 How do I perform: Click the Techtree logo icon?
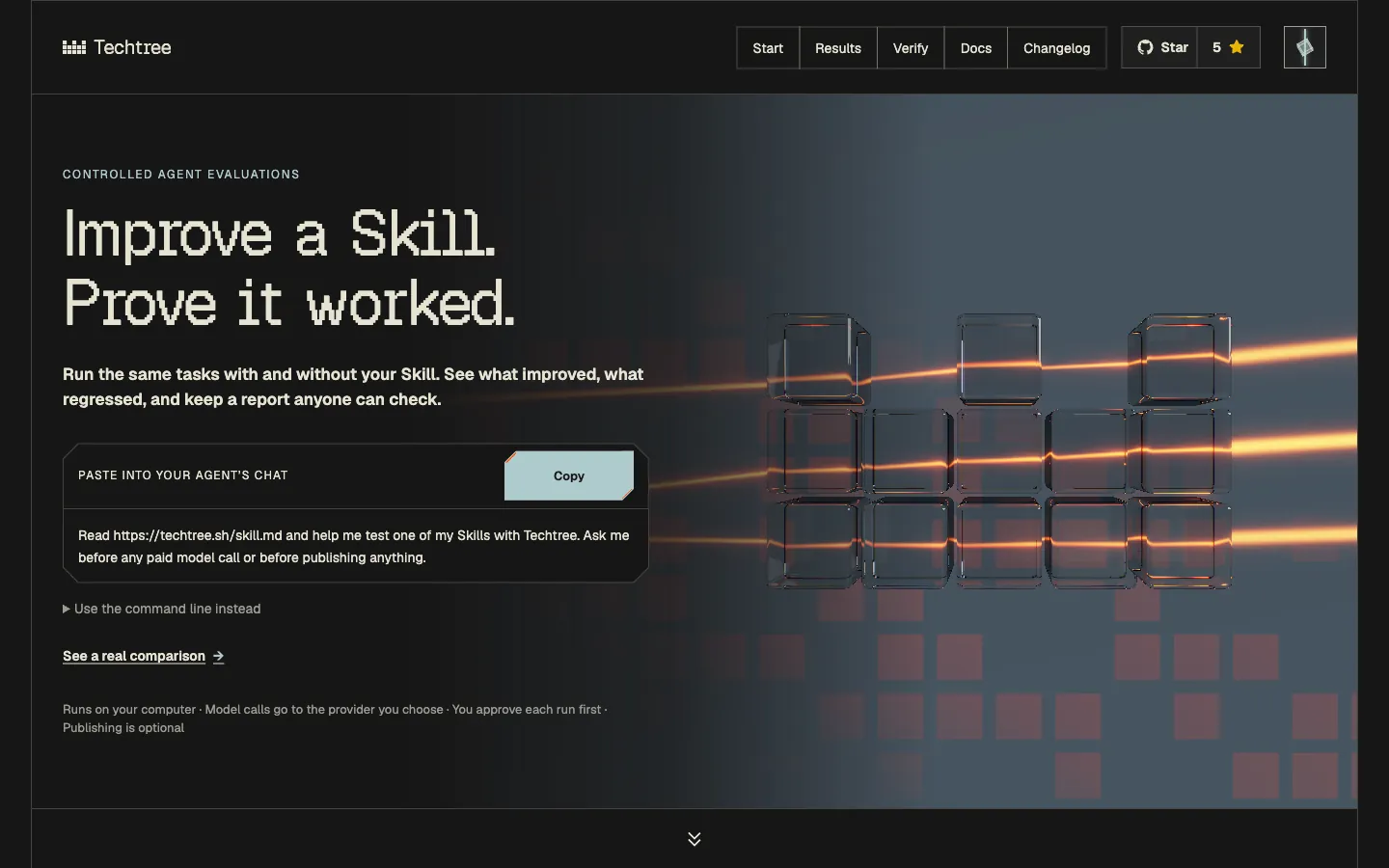pos(74,47)
